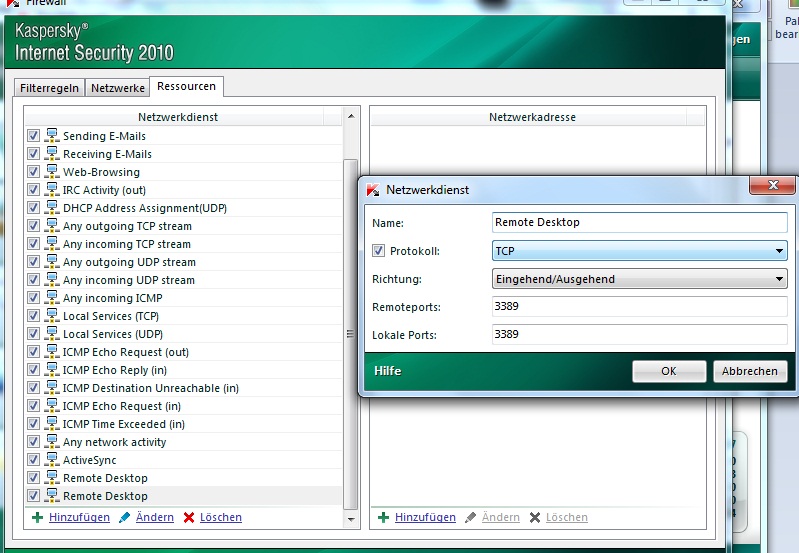Click the icon beside ICMP Echo Request (out)
Screen dimensions: 799x553
click(52, 352)
